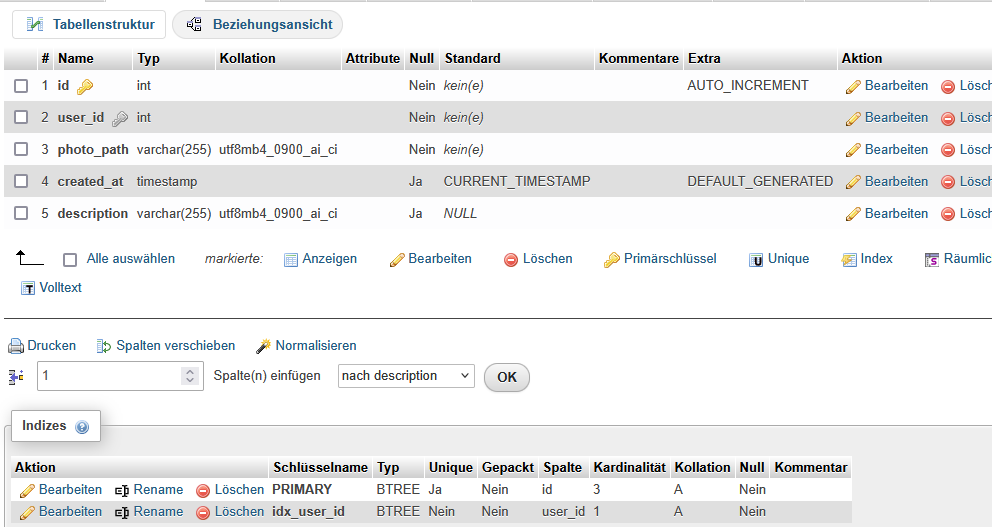Increase the column count spinner
Image resolution: width=992 pixels, height=527 pixels.
tap(190, 371)
